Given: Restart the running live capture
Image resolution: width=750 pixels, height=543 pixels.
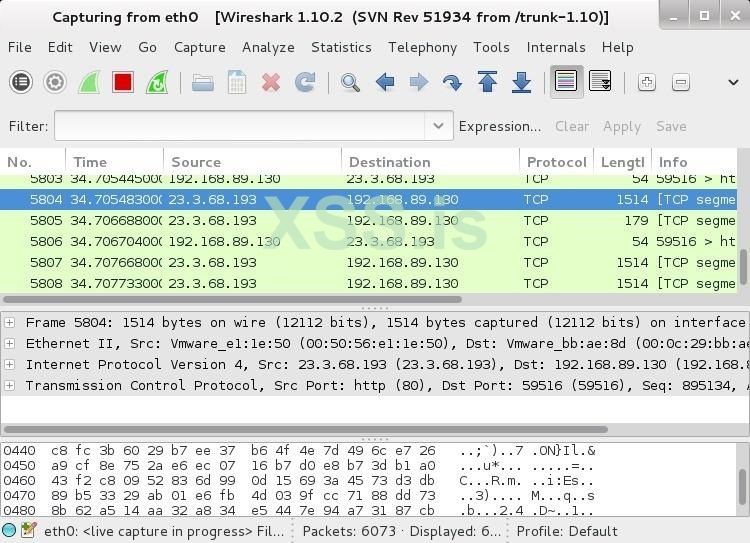Looking at the screenshot, I should (157, 82).
